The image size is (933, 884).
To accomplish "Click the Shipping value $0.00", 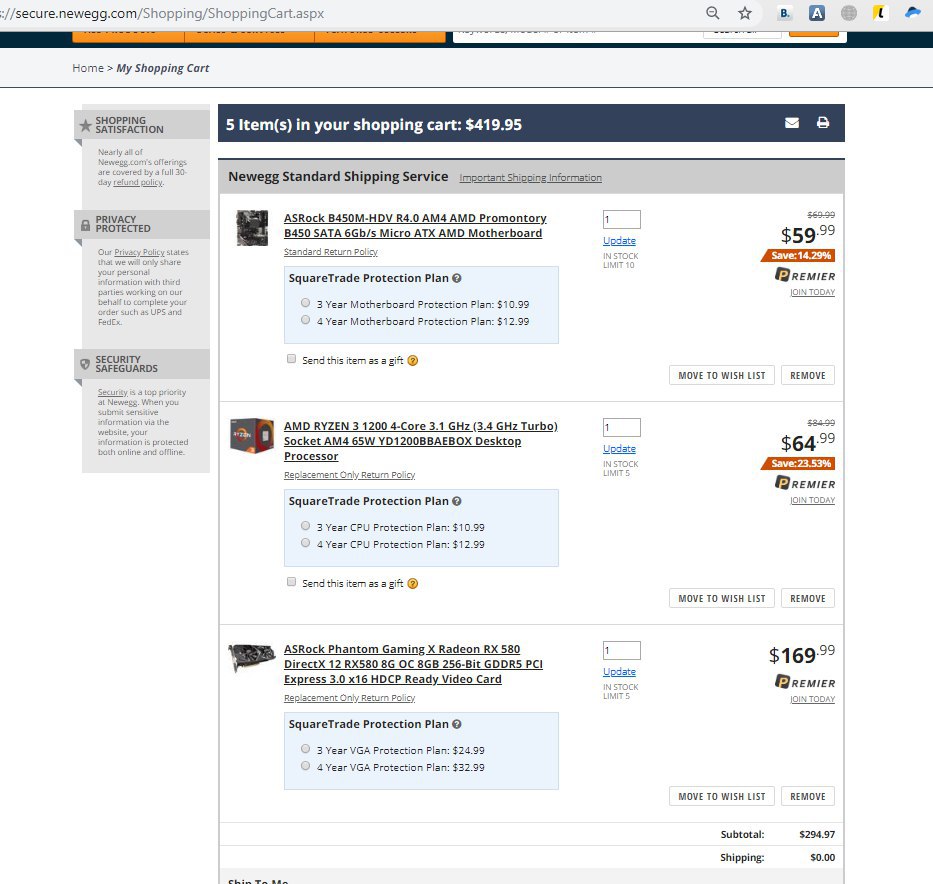I will pyautogui.click(x=822, y=858).
